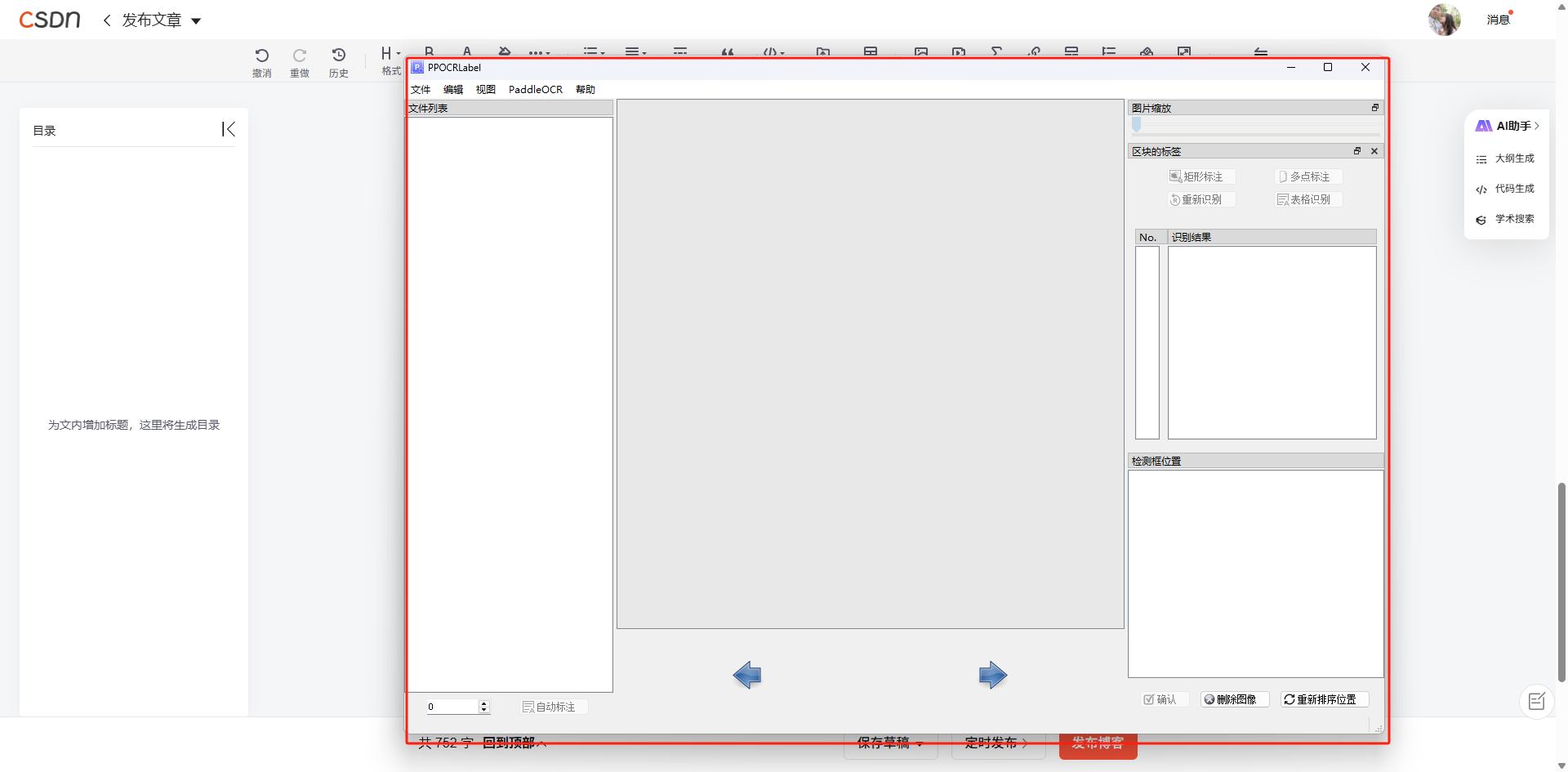This screenshot has height=772, width=1568.
Task: Click the 图片缩放 zoom slider handle
Action: [x=1136, y=125]
